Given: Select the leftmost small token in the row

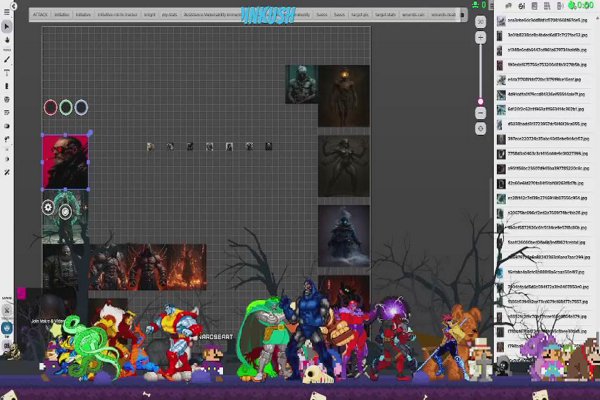Looking at the screenshot, I should coord(150,147).
